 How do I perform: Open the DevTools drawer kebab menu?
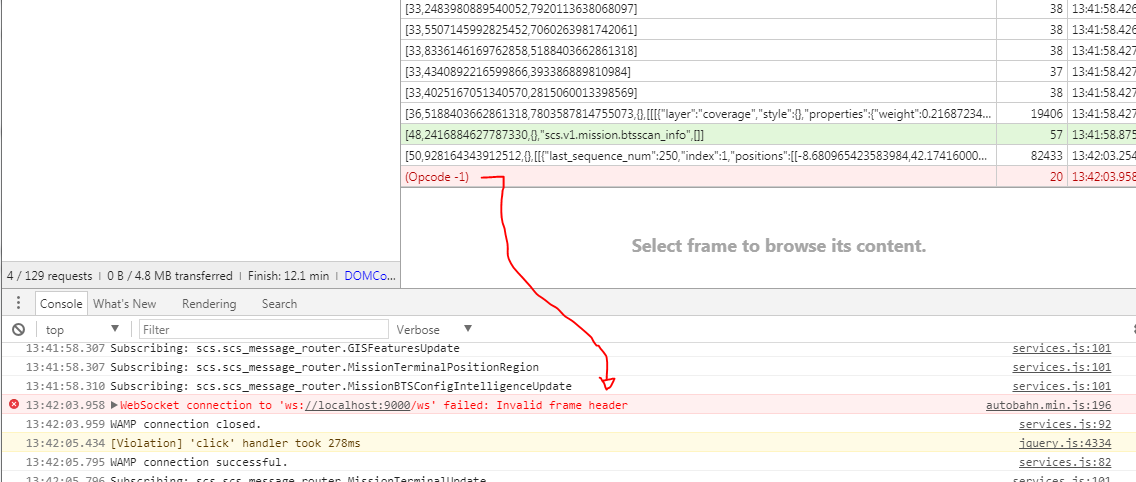(19, 304)
